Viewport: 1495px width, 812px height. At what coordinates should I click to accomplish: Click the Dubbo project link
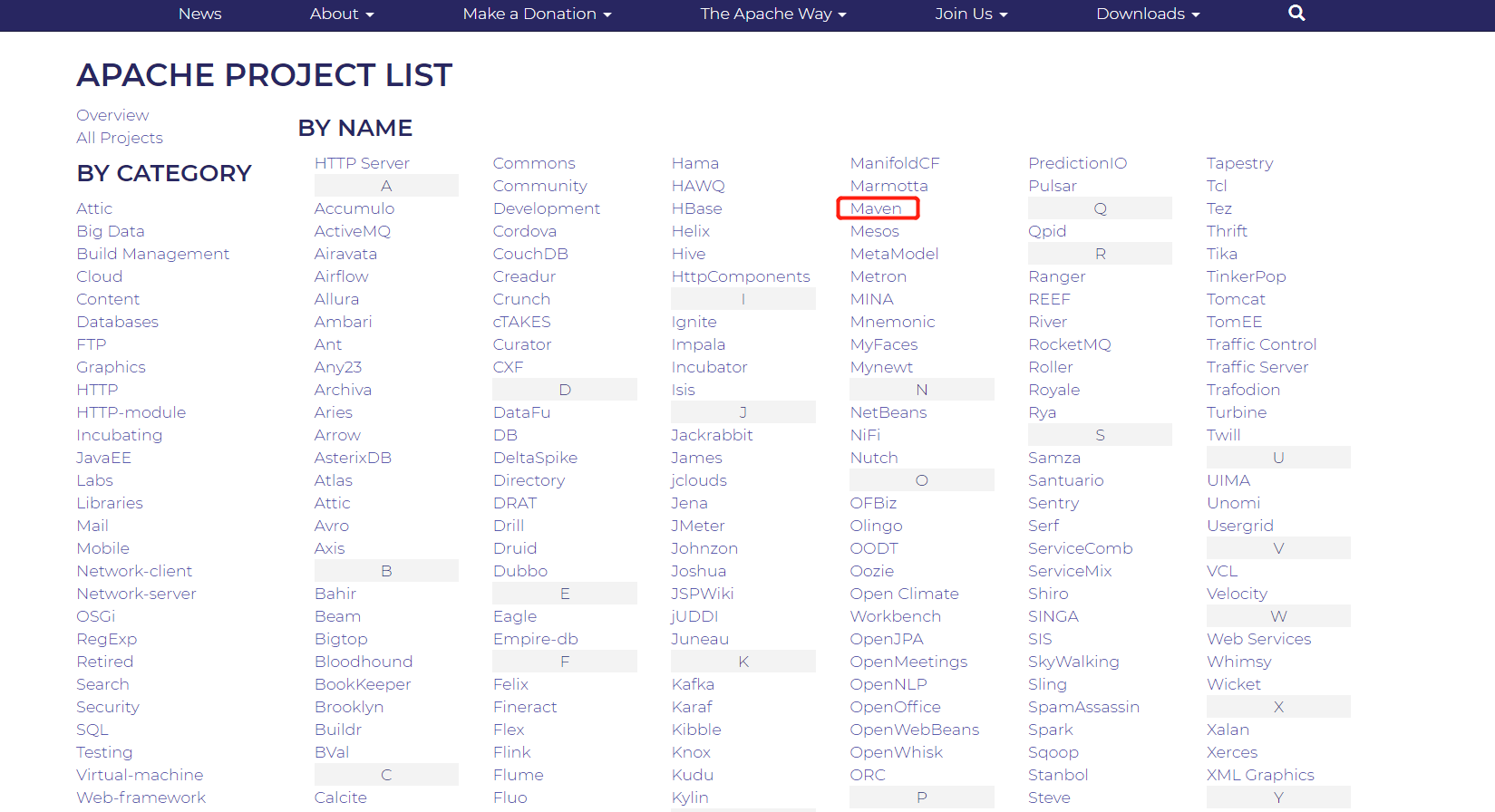click(520, 571)
